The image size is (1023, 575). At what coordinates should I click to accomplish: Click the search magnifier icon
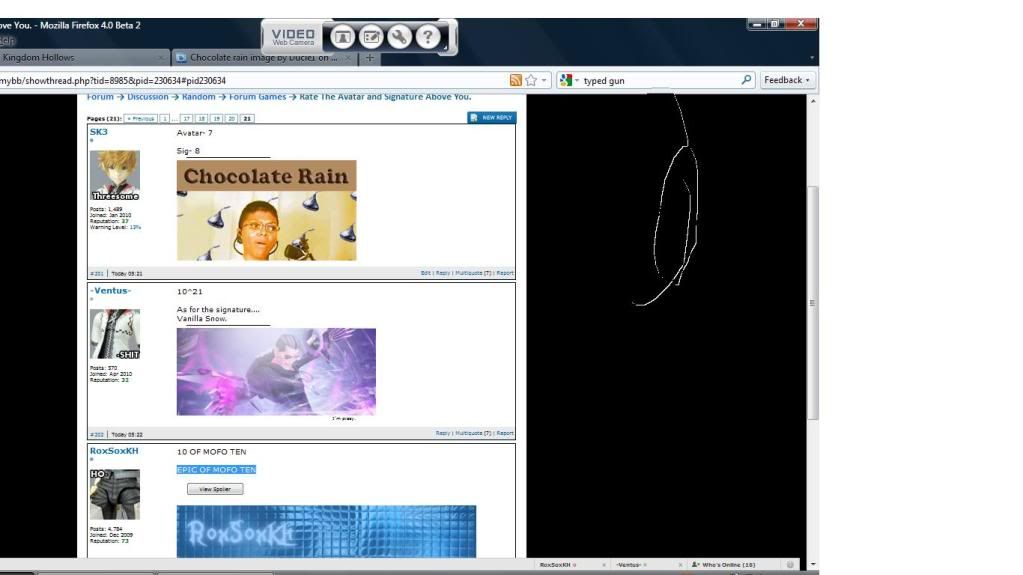click(x=746, y=80)
